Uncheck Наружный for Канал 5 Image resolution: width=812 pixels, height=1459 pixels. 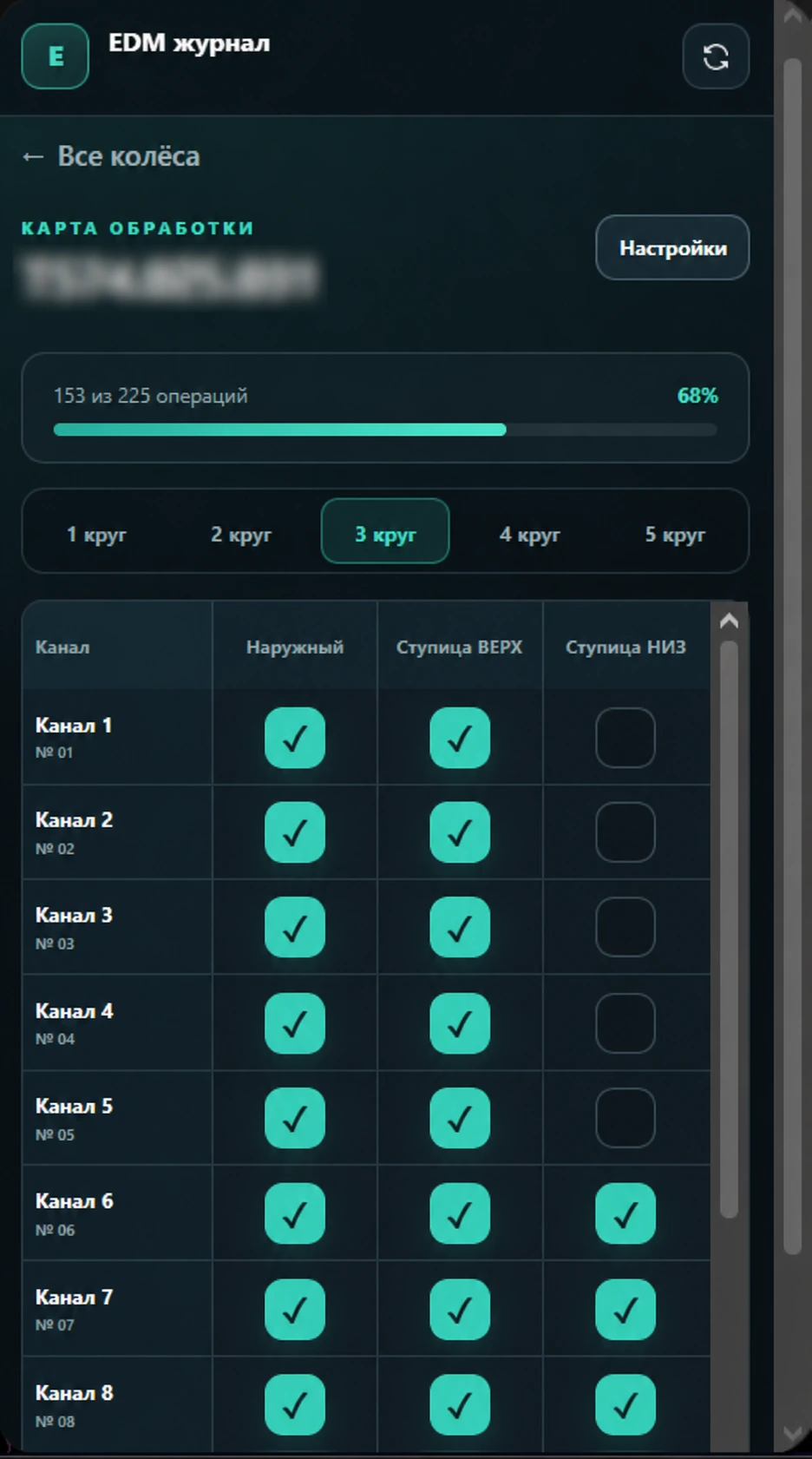tap(295, 1118)
